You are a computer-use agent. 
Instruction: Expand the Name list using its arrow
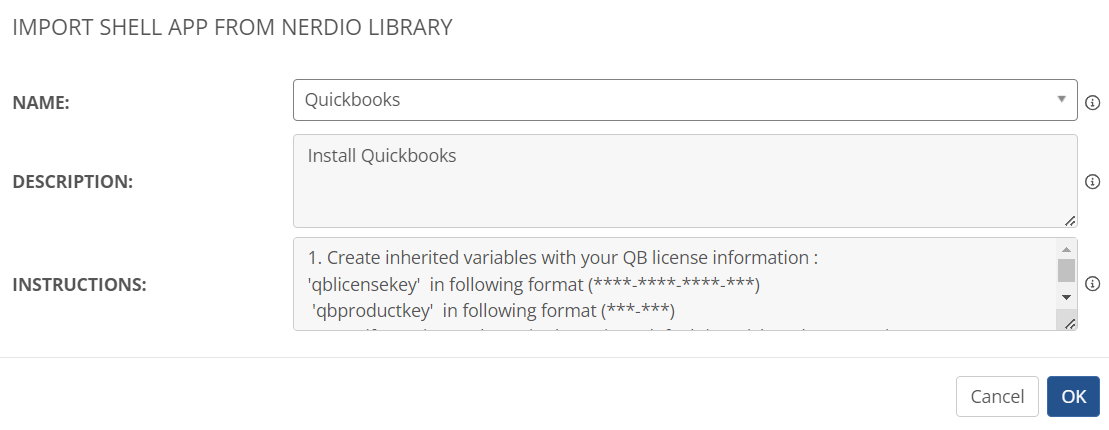1061,100
